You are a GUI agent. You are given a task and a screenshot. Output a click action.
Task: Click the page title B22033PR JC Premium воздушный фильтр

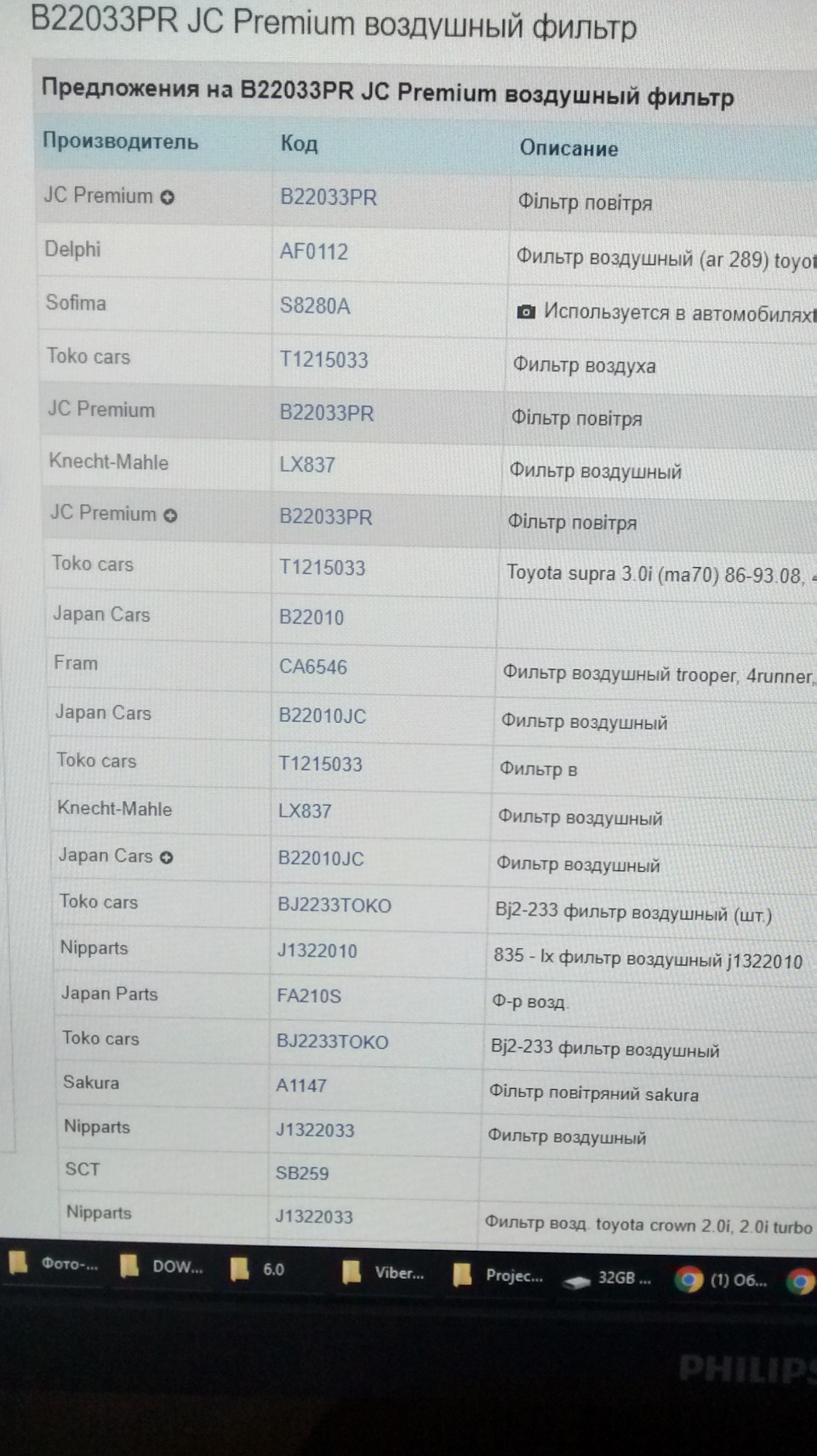click(333, 23)
